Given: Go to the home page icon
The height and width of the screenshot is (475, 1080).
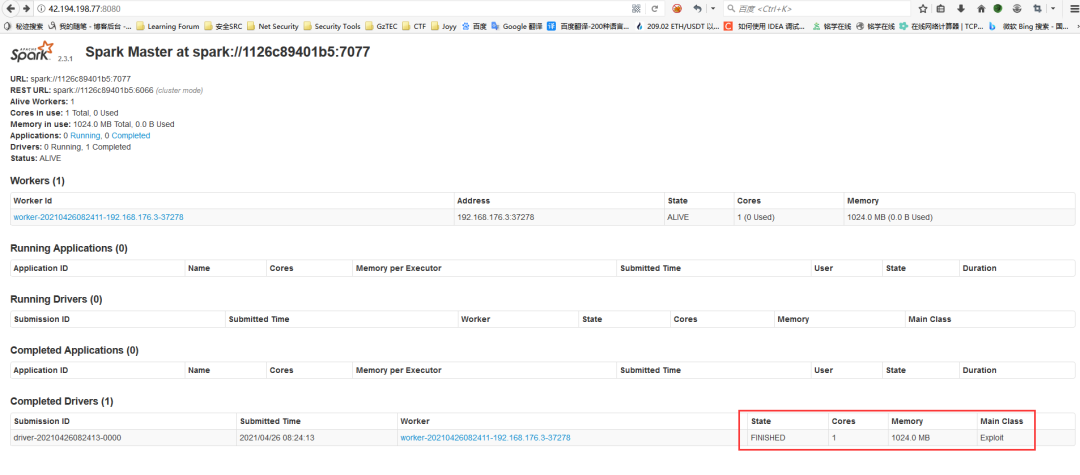Looking at the screenshot, I should [x=981, y=9].
